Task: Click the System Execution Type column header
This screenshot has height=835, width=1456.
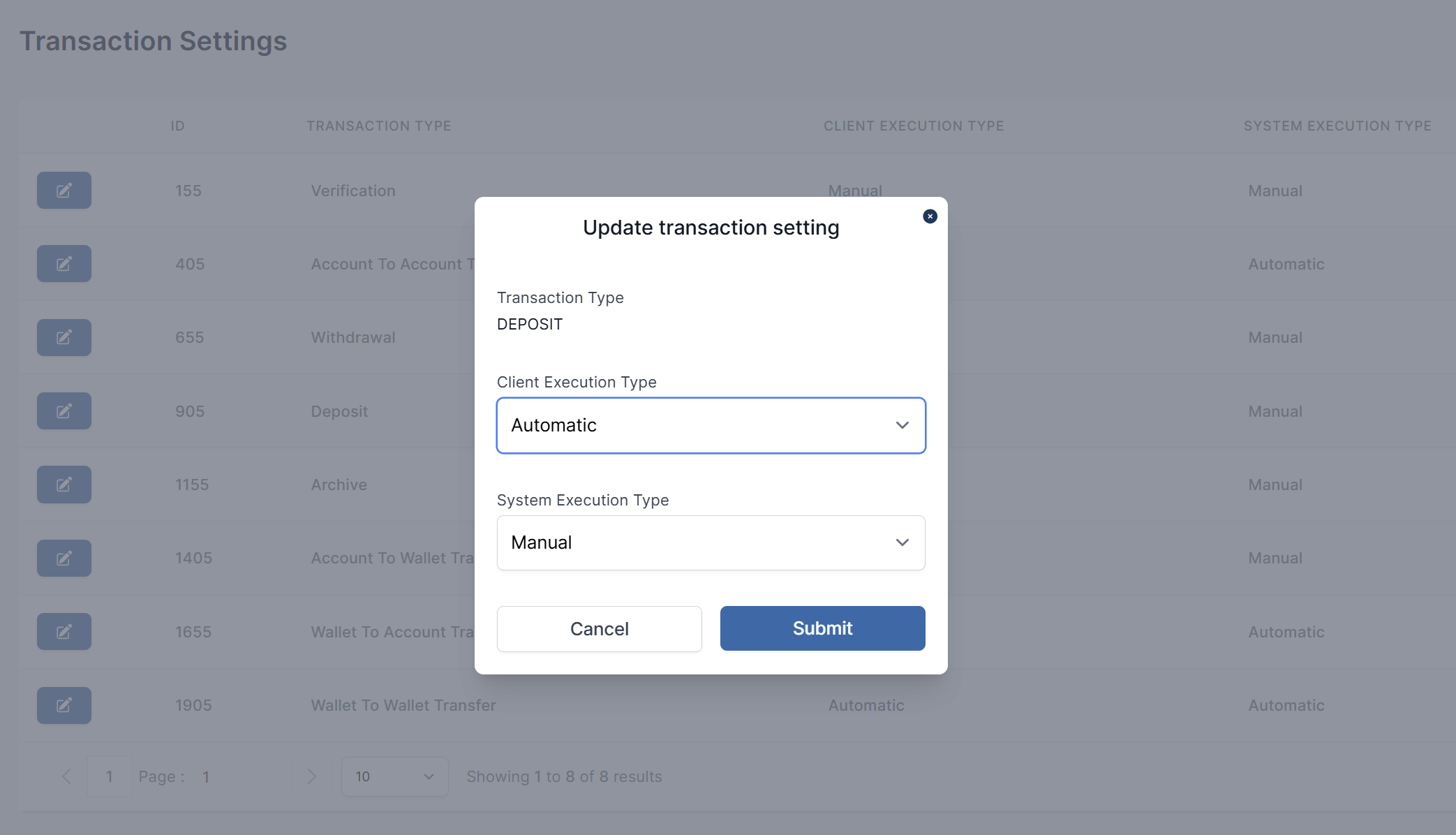Action: click(1337, 126)
